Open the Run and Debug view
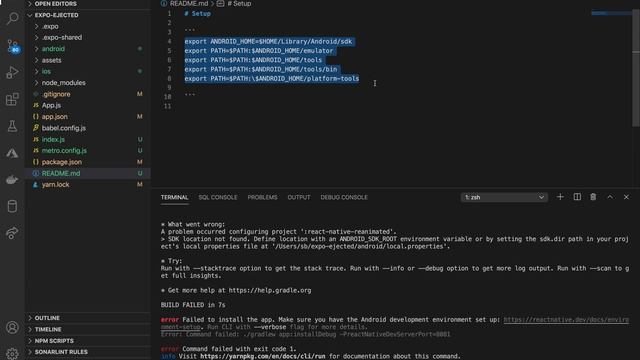The image size is (640, 360). click(x=12, y=73)
